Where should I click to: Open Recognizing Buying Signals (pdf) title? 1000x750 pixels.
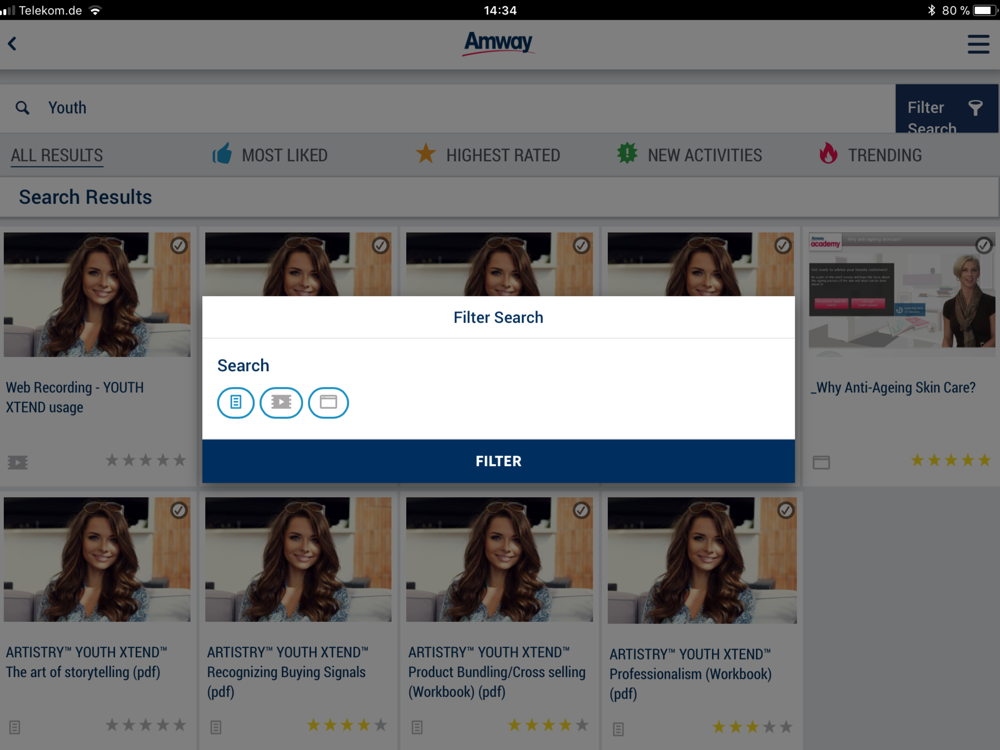[x=288, y=672]
